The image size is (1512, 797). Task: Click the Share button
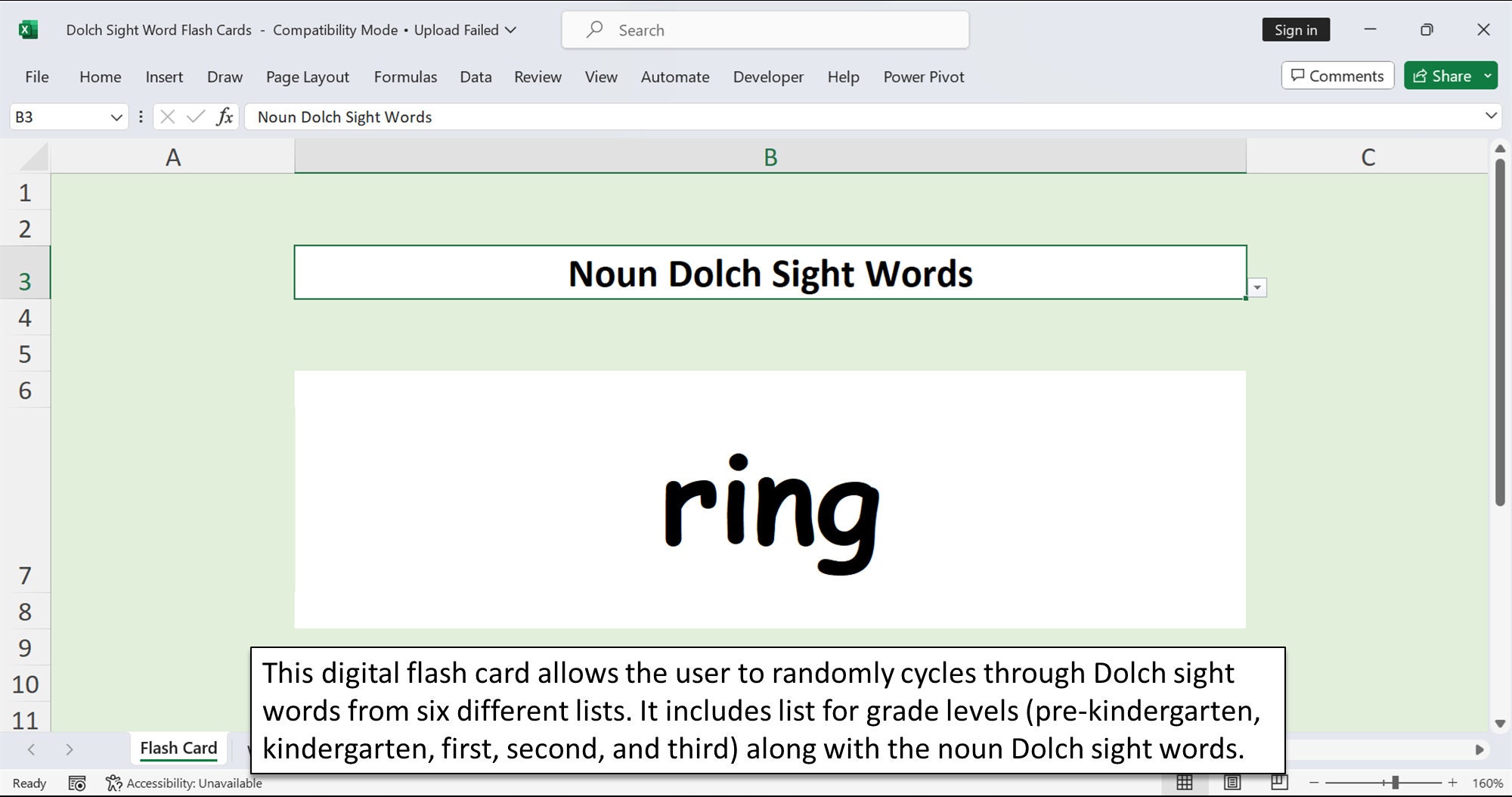[1444, 76]
